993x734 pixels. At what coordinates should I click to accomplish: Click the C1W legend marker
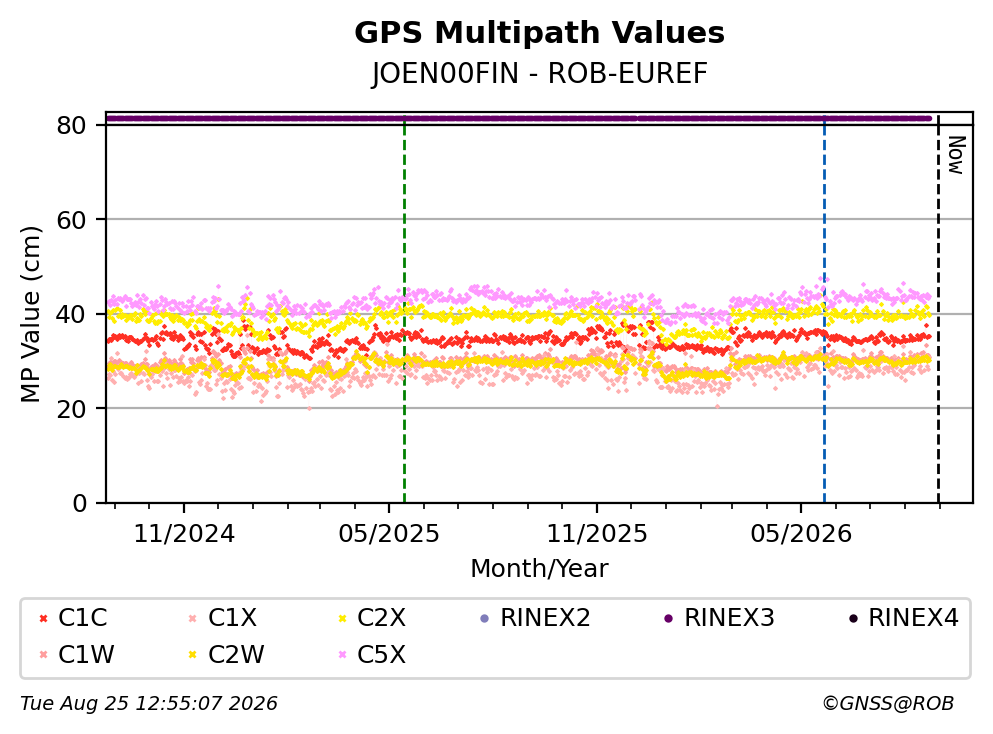[43, 654]
